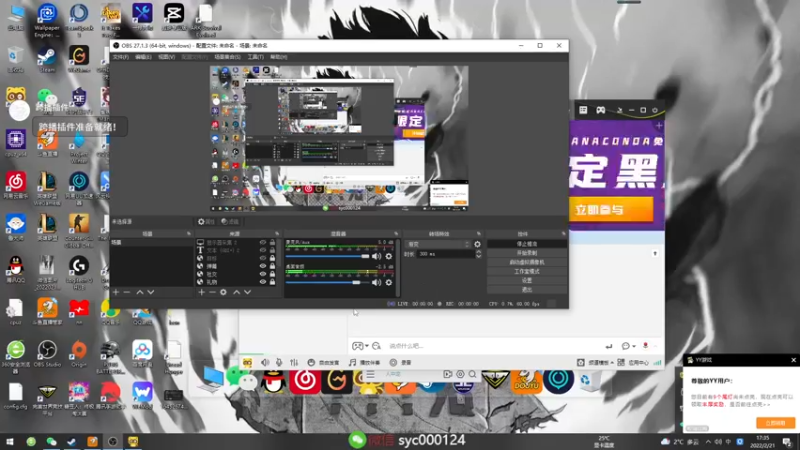Viewport: 800px width, 450px height.
Task: Move scene up in Scenes panel
Action: coord(139,292)
